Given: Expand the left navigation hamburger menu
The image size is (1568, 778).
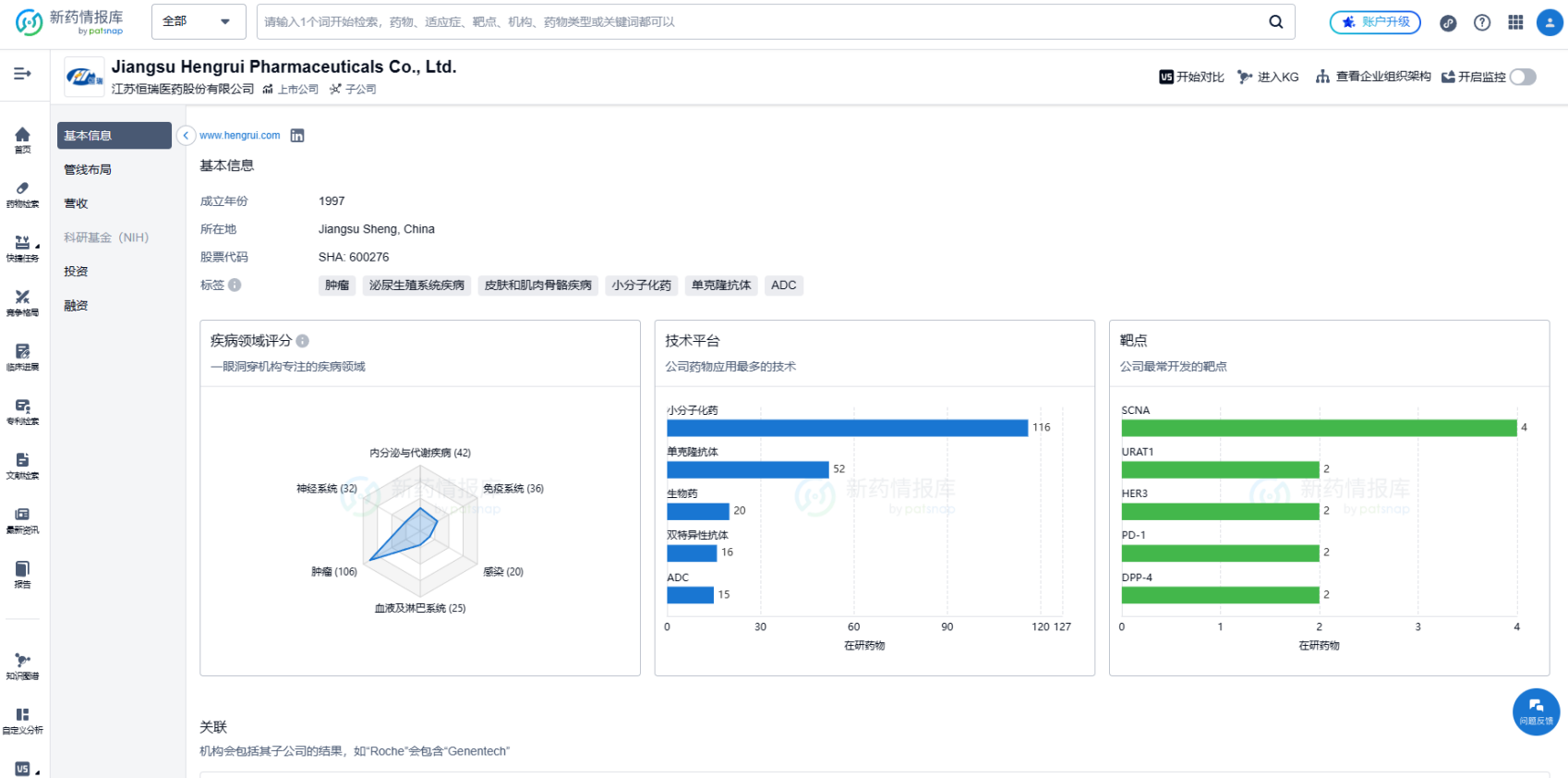Looking at the screenshot, I should coord(22,73).
